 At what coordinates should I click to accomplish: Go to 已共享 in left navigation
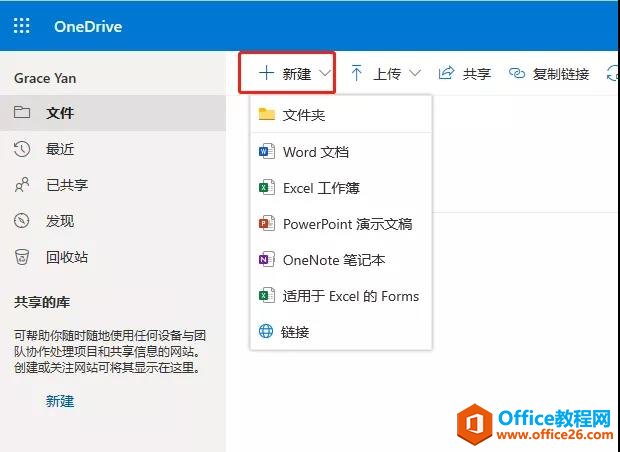click(x=113, y=185)
